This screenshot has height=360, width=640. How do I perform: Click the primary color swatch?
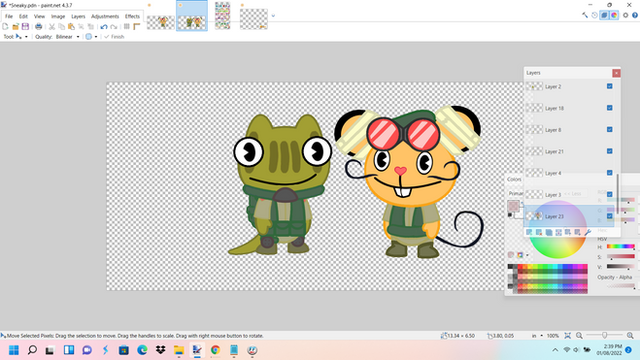[x=513, y=205]
